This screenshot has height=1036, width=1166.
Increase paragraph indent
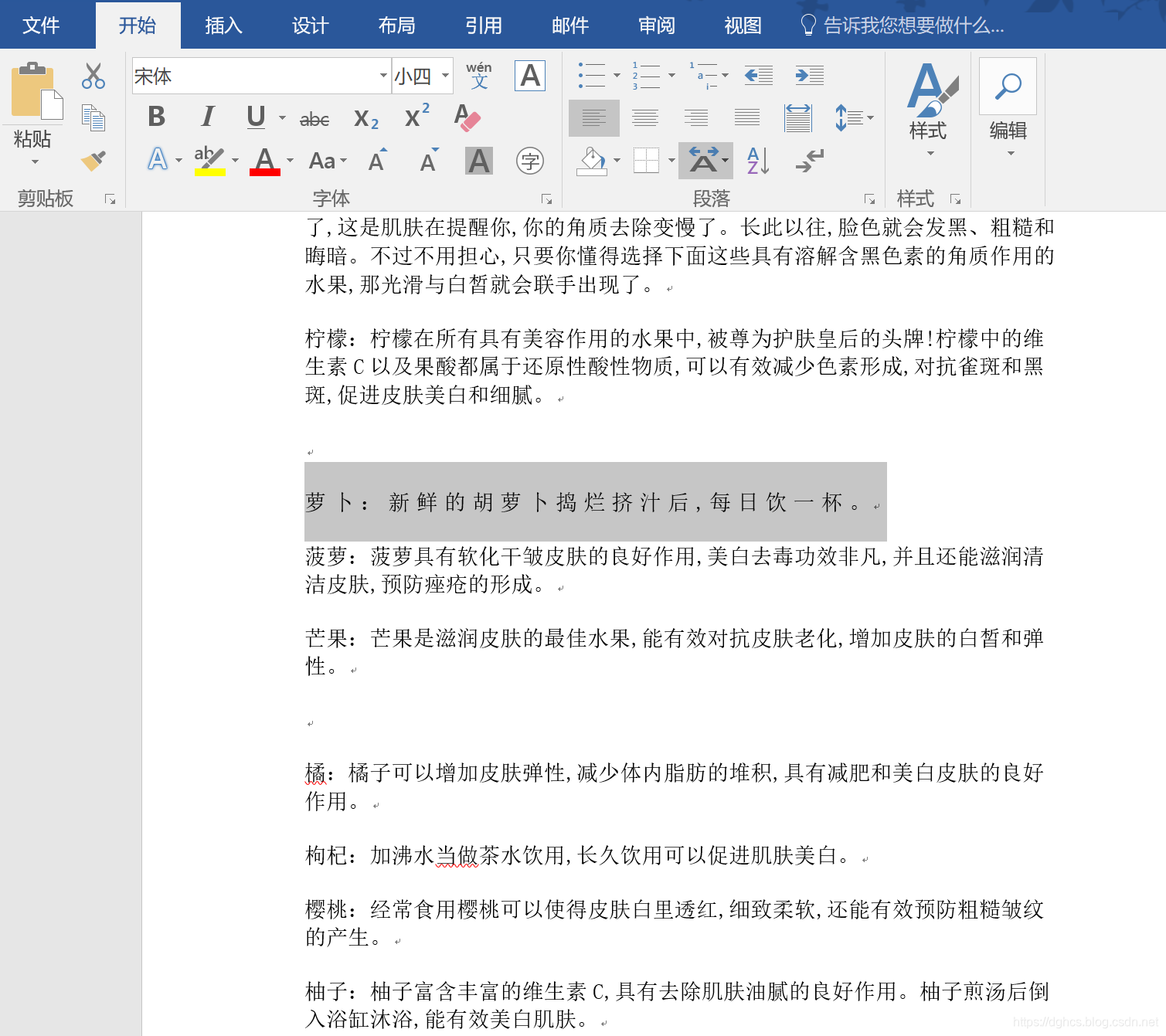809,75
